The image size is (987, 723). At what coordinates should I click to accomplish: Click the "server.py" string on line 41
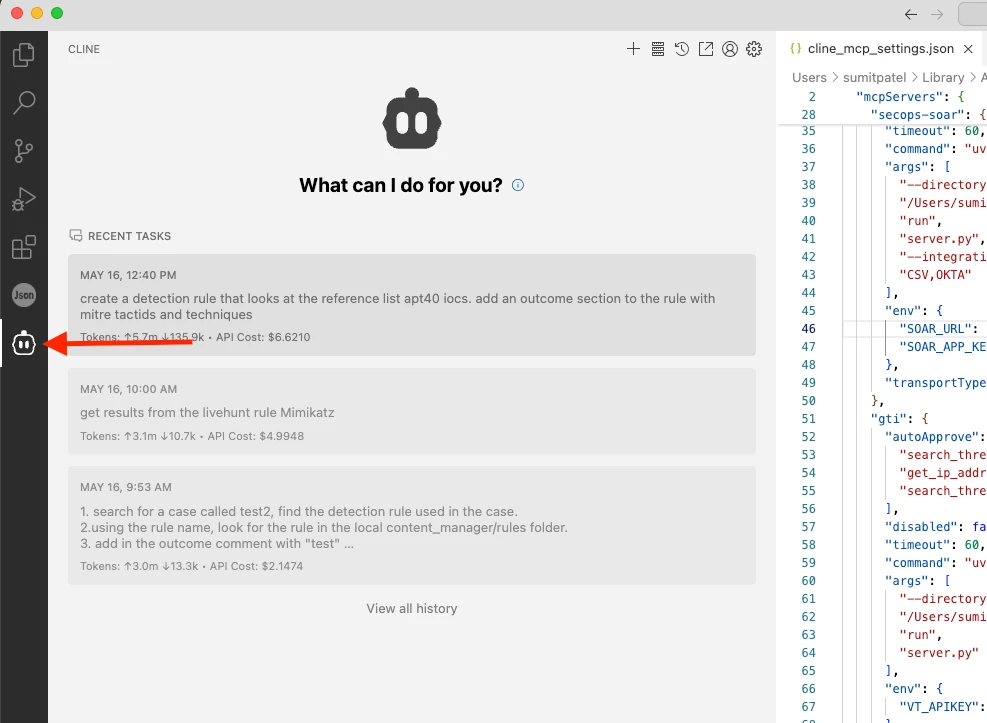click(939, 239)
